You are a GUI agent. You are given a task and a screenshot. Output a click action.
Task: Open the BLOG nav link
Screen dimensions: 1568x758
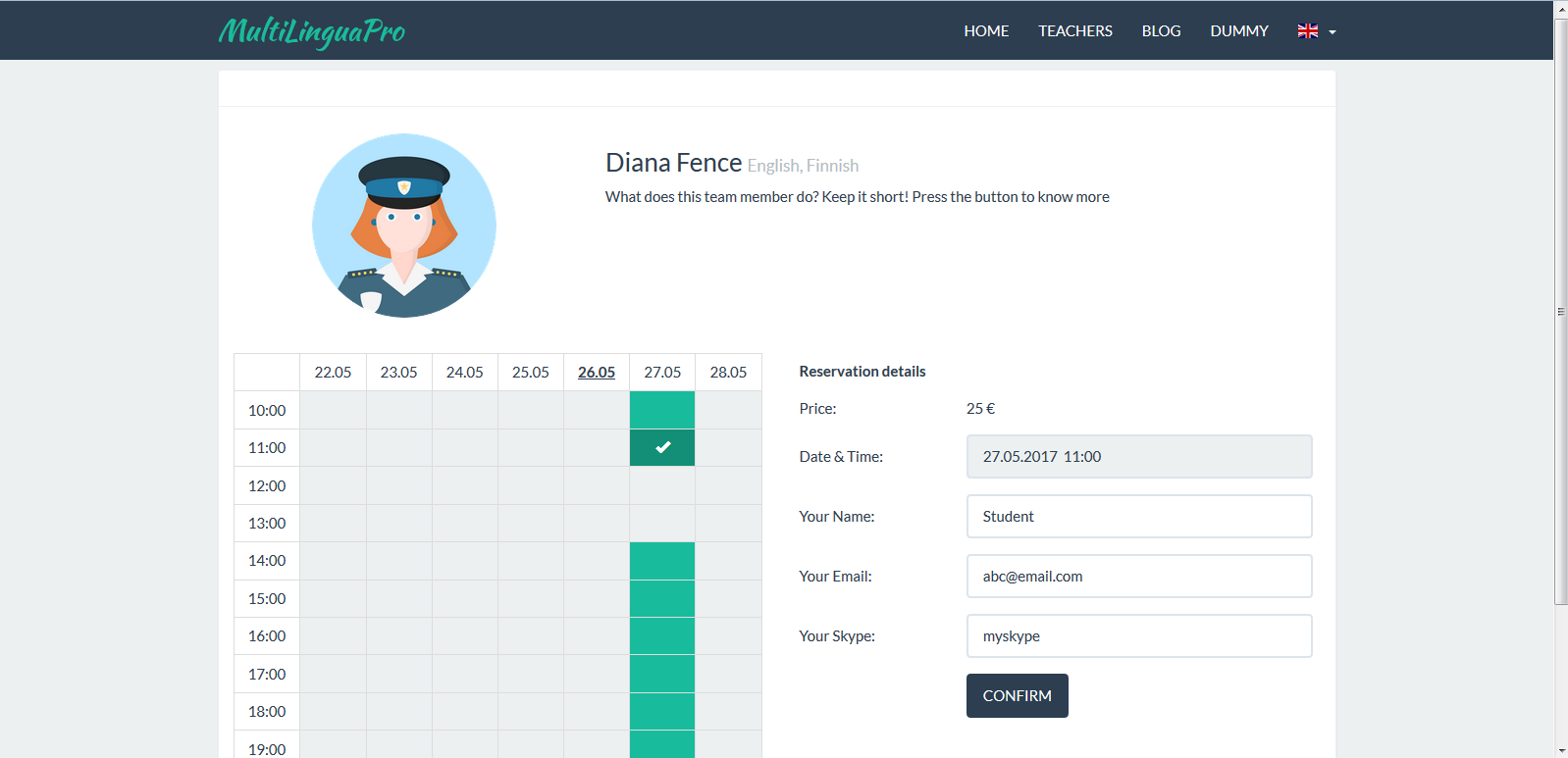coord(1161,31)
